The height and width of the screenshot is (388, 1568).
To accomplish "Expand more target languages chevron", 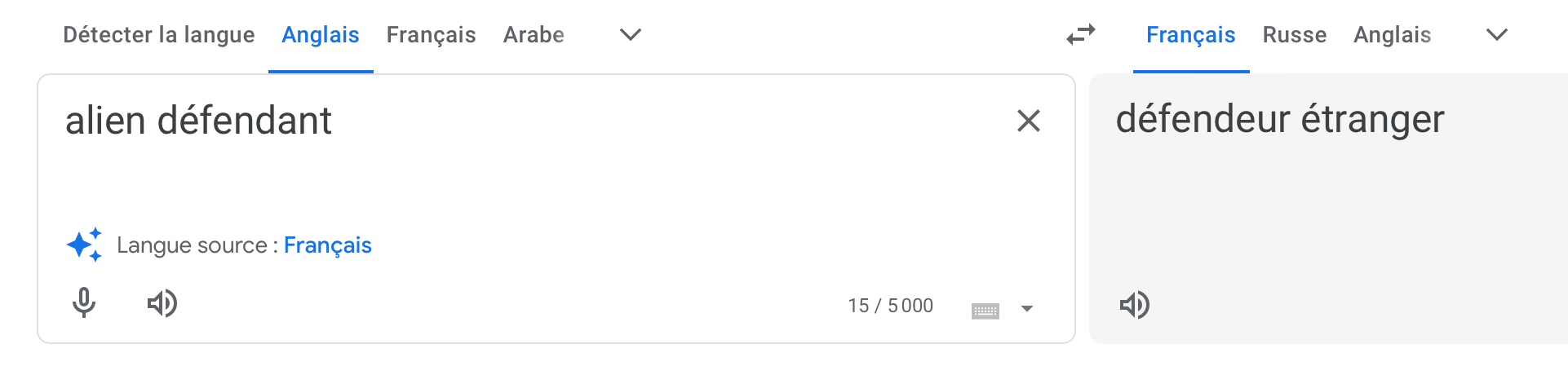I will point(1496,35).
